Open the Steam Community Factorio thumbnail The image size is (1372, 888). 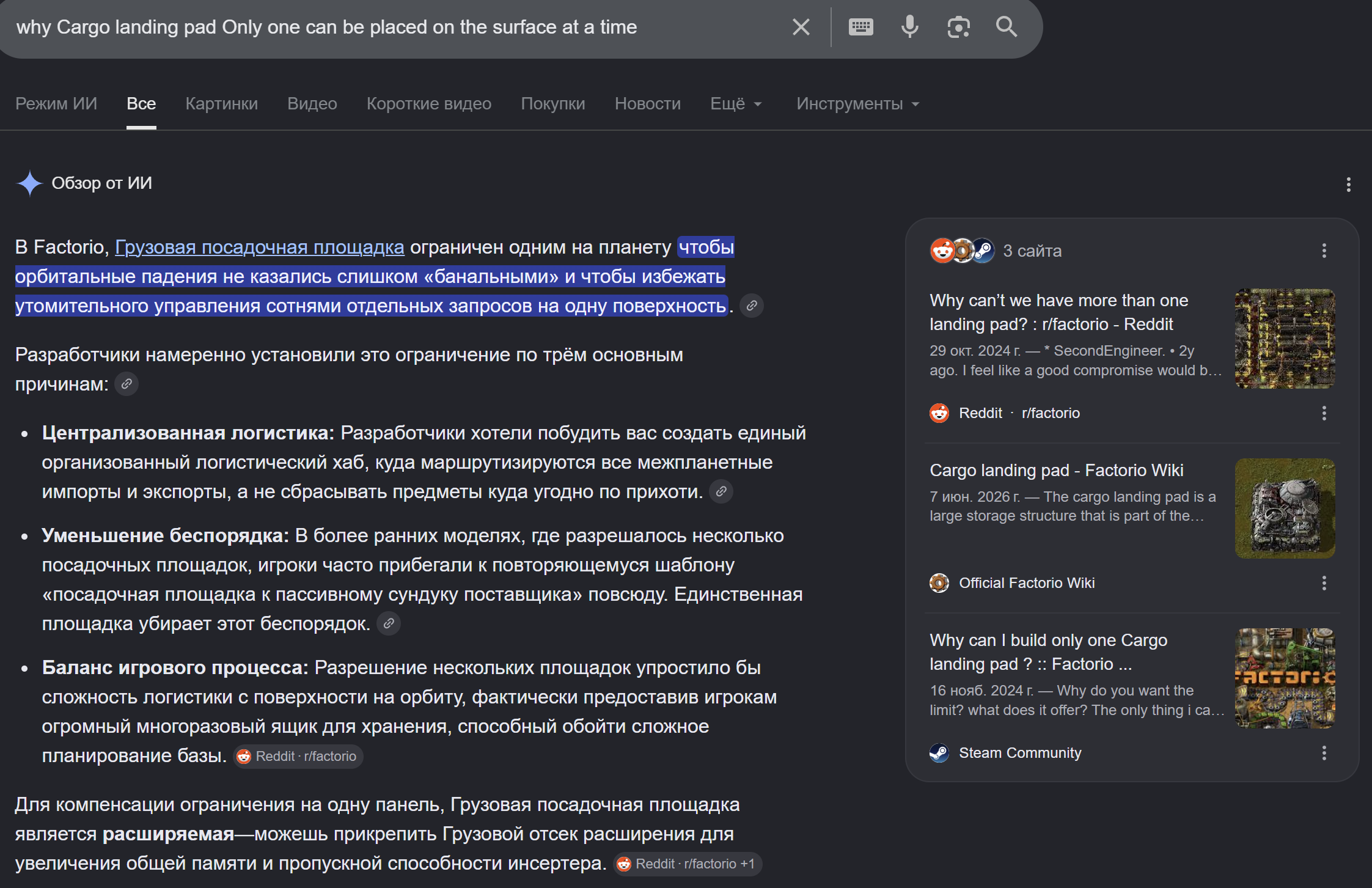point(1285,678)
